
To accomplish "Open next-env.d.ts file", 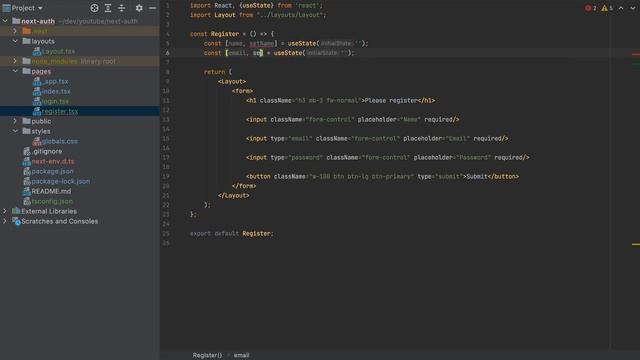I will coord(53,161).
